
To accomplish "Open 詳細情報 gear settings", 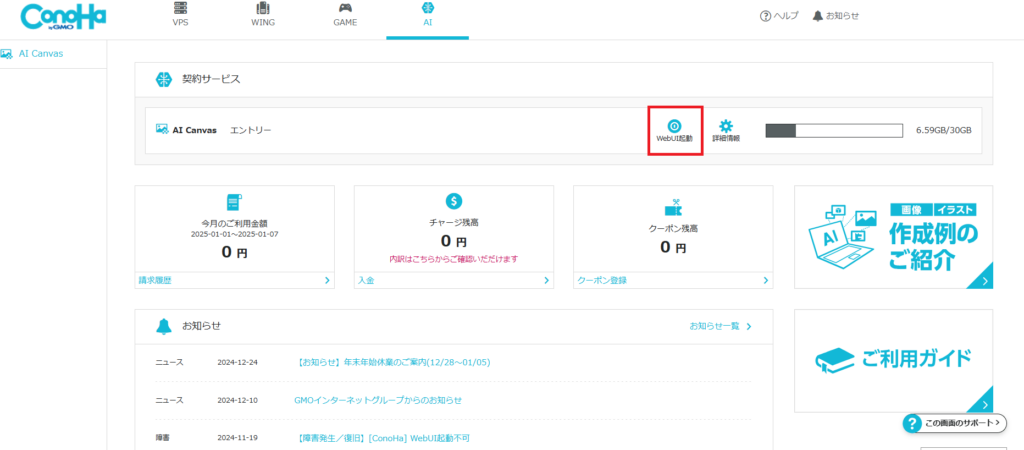I will point(726,131).
